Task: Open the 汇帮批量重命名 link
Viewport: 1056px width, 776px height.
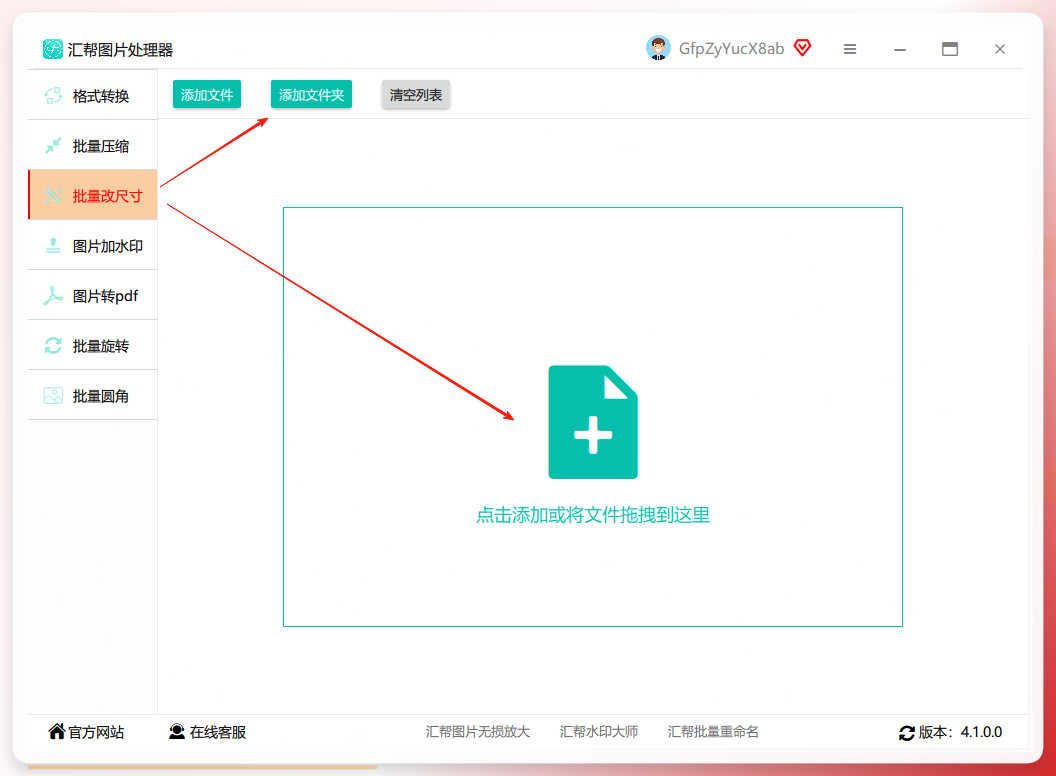Action: [x=713, y=732]
